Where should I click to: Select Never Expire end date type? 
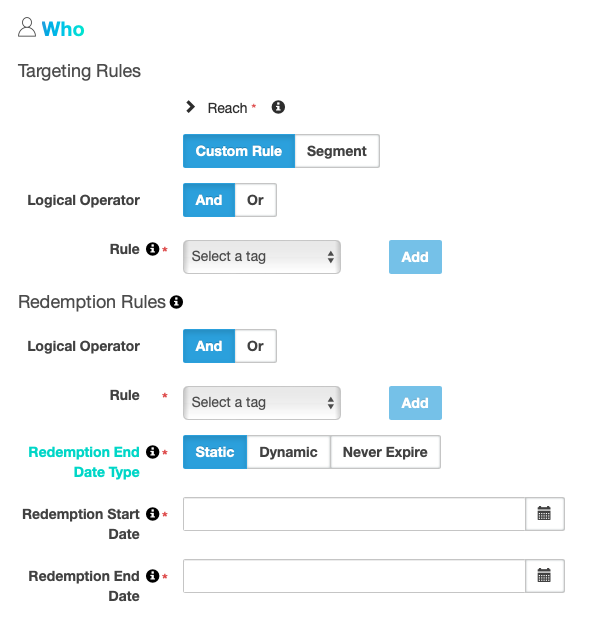coord(385,452)
